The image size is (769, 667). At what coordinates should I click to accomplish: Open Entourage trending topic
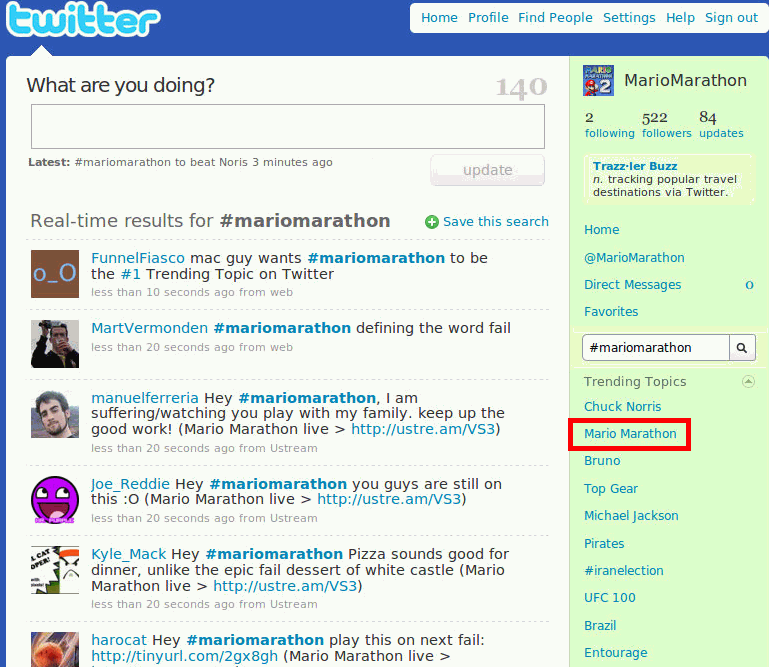click(615, 653)
